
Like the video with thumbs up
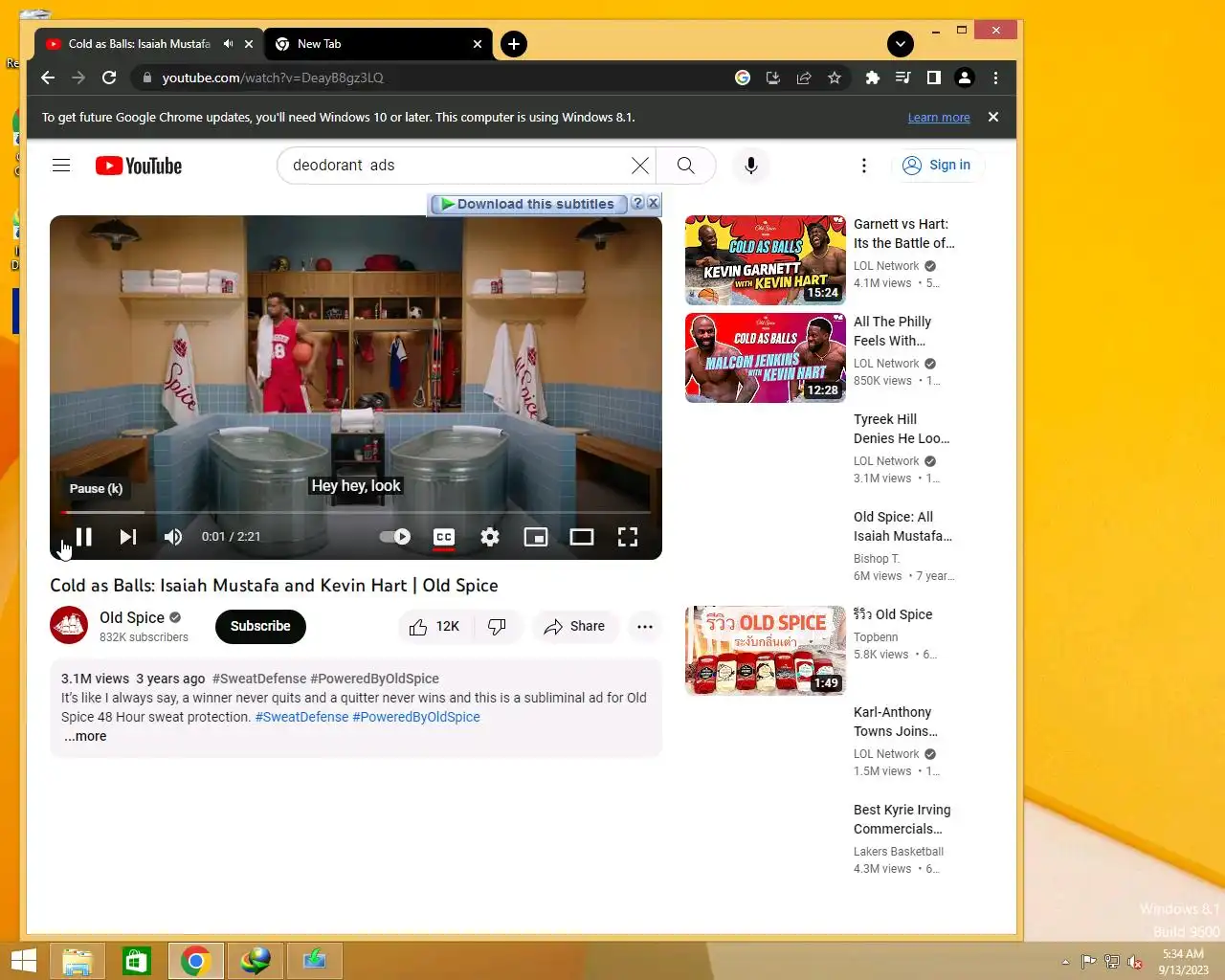[434, 627]
